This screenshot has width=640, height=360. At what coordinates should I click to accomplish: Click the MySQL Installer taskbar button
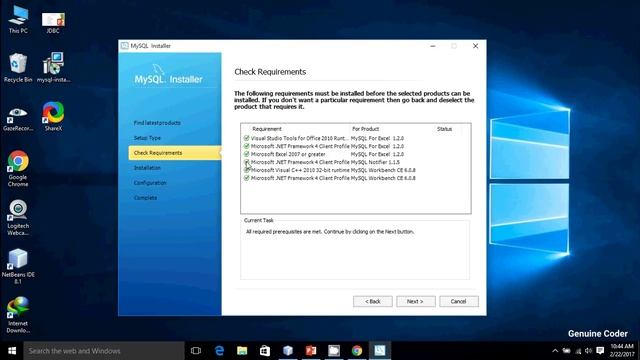[380, 351]
